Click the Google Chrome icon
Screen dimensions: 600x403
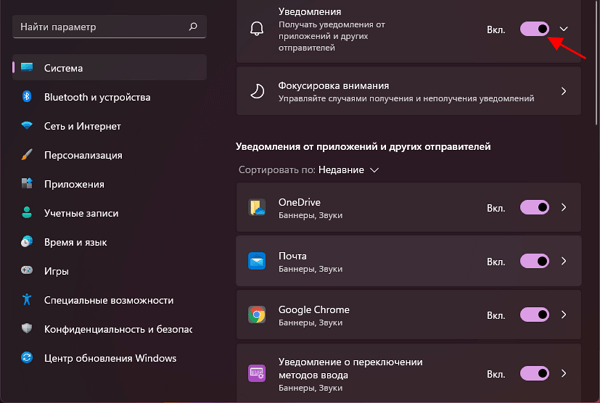257,315
